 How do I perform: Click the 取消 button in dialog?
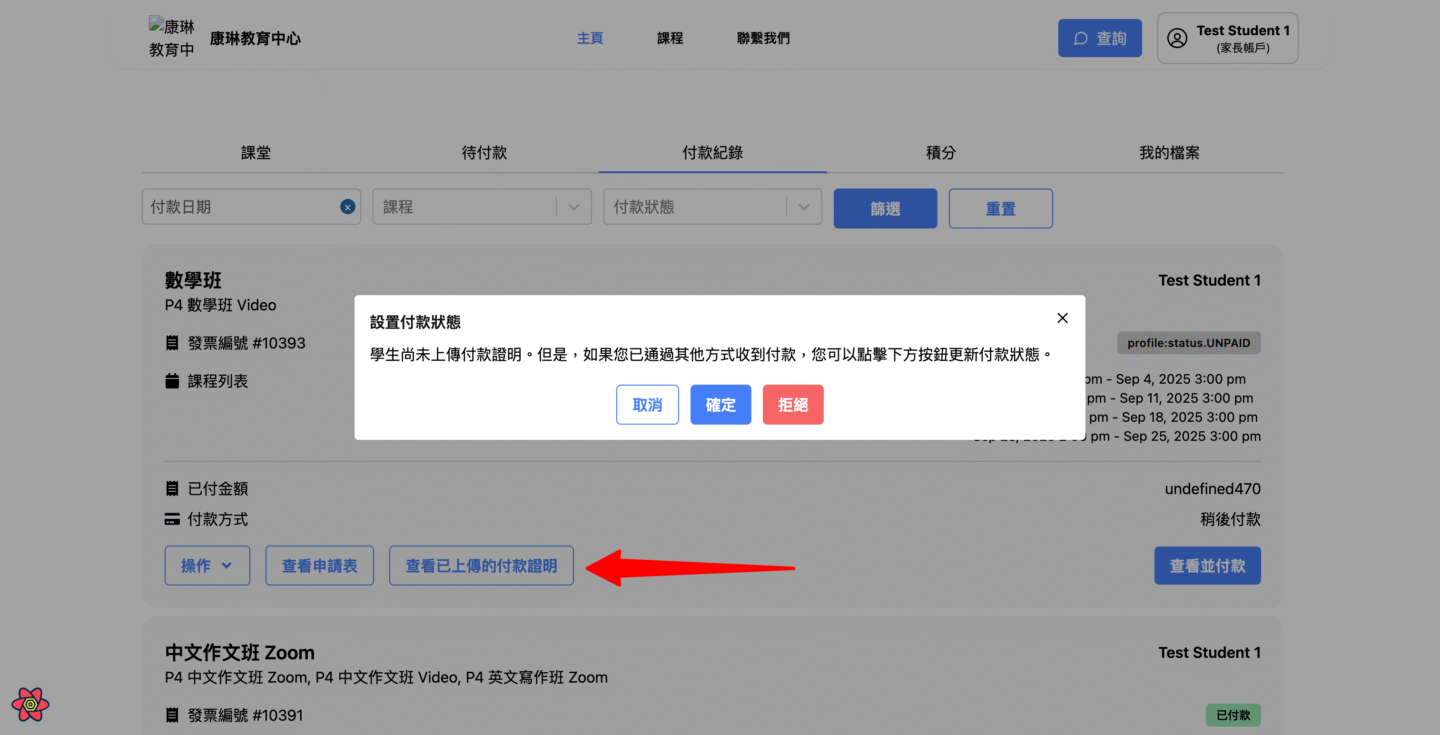pos(647,405)
